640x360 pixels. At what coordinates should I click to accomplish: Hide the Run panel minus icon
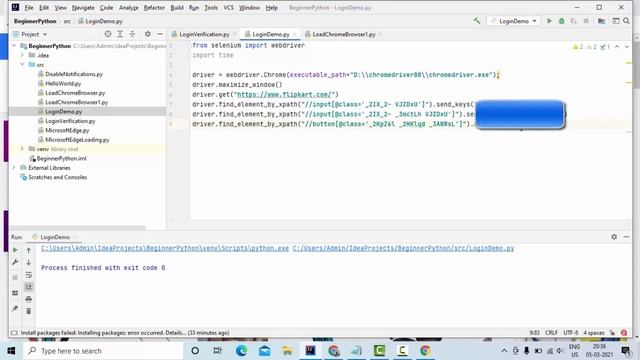pos(626,237)
